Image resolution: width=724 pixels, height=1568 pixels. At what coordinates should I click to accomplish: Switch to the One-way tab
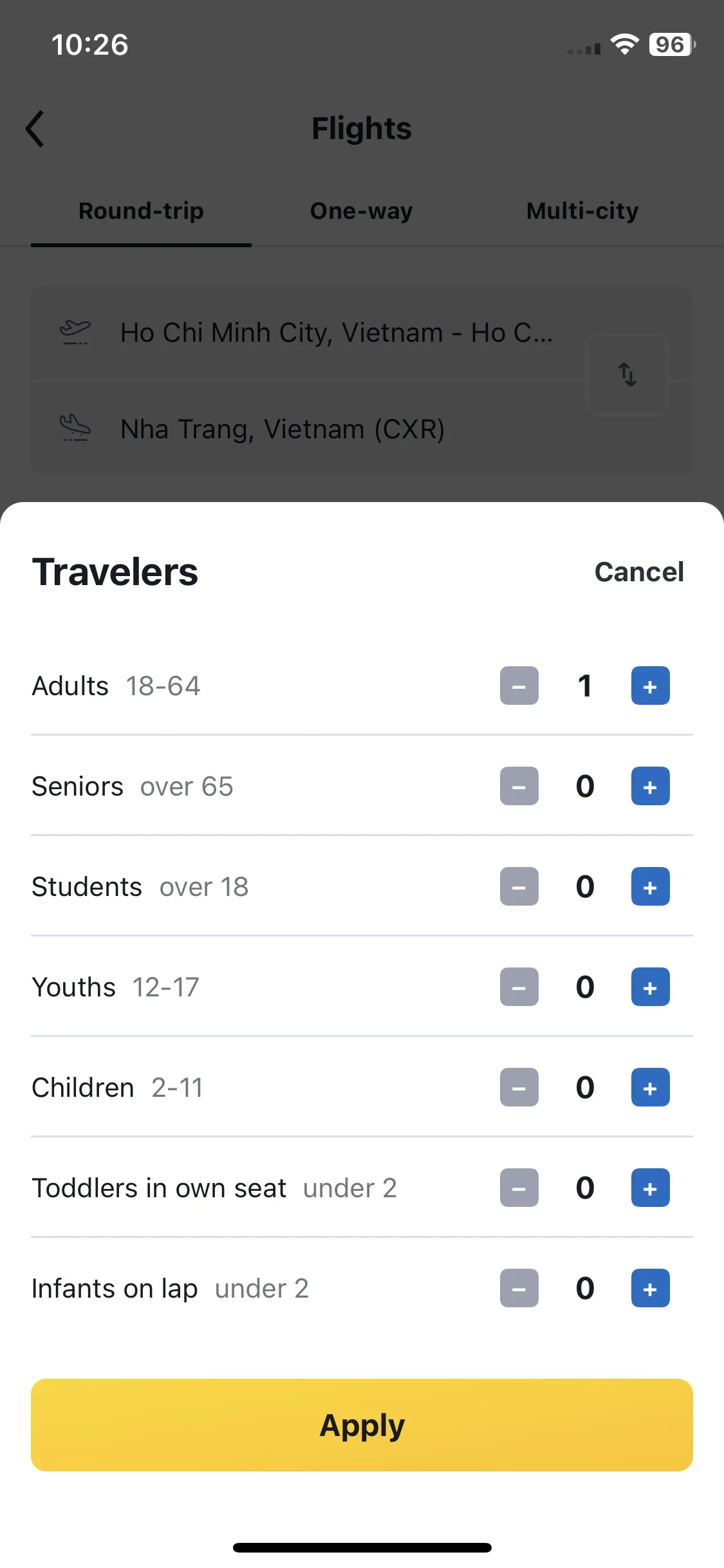pyautogui.click(x=362, y=211)
